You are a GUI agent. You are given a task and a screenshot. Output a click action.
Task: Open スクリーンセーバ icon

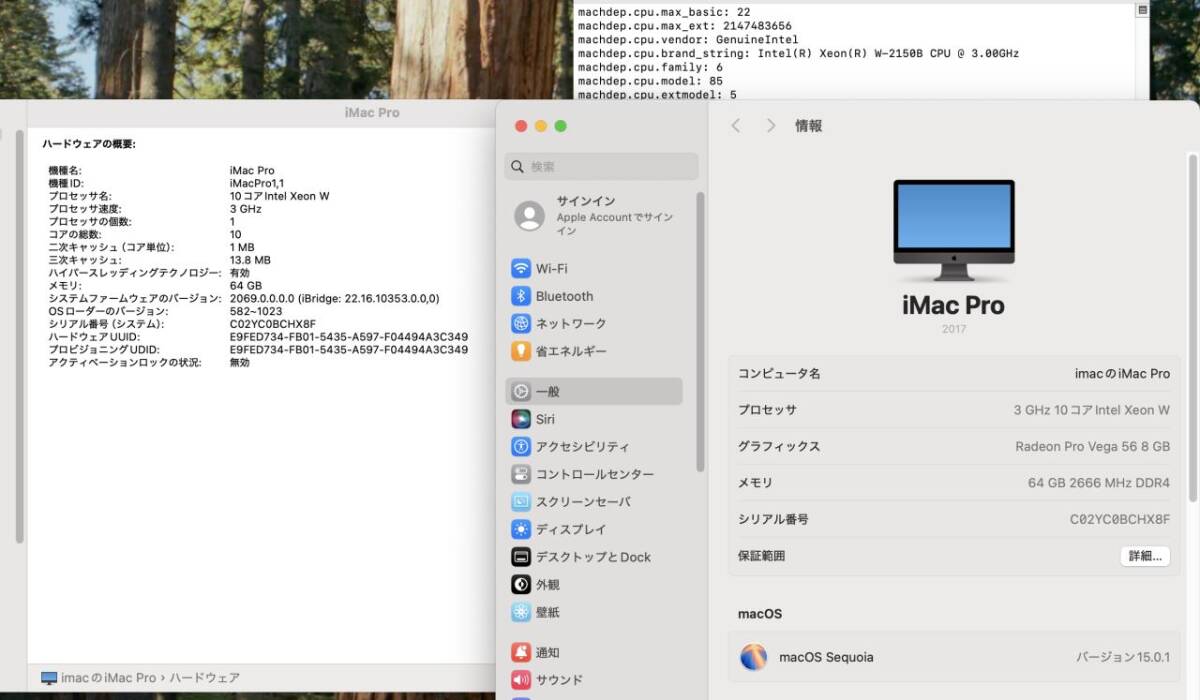tap(521, 502)
